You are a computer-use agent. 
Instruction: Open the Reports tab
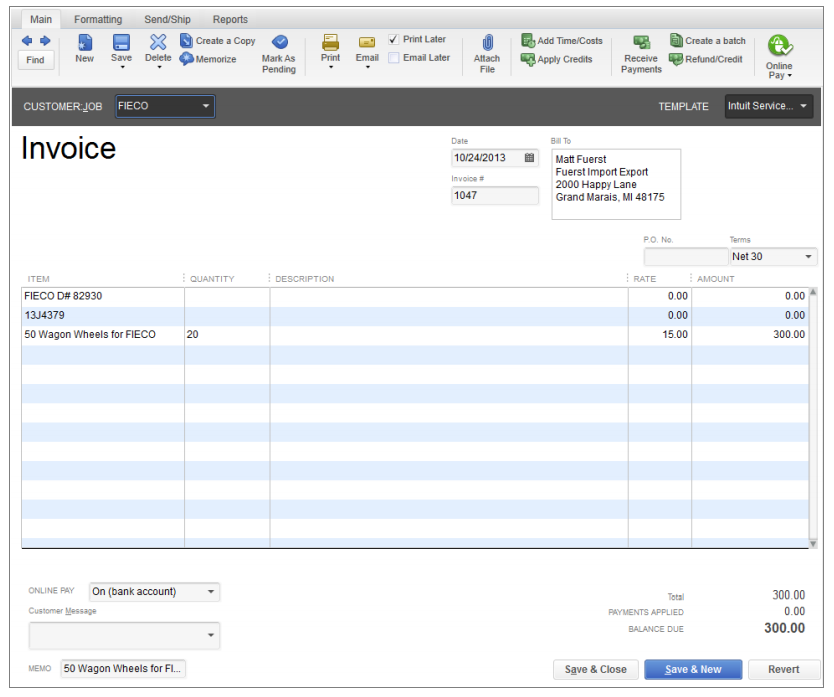[x=230, y=20]
